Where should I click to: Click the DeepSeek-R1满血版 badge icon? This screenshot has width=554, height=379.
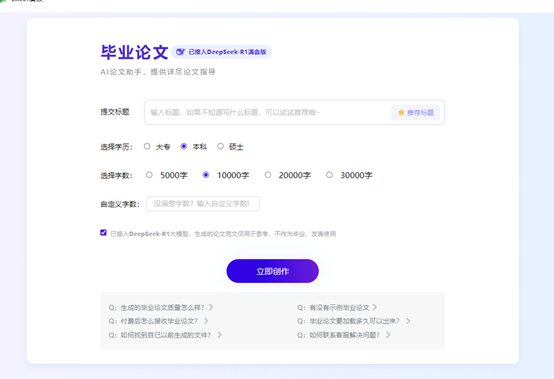pos(180,52)
